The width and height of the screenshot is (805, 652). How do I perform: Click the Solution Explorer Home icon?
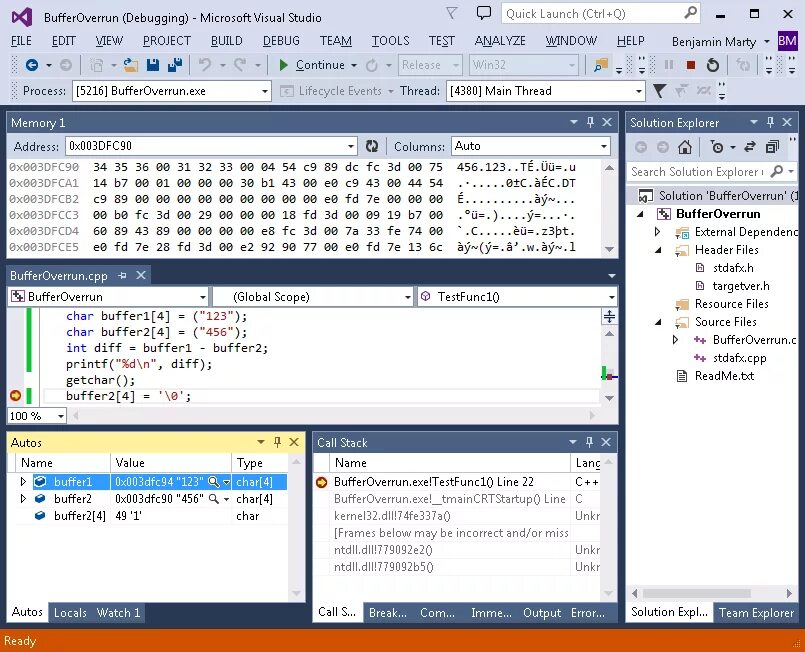684,147
